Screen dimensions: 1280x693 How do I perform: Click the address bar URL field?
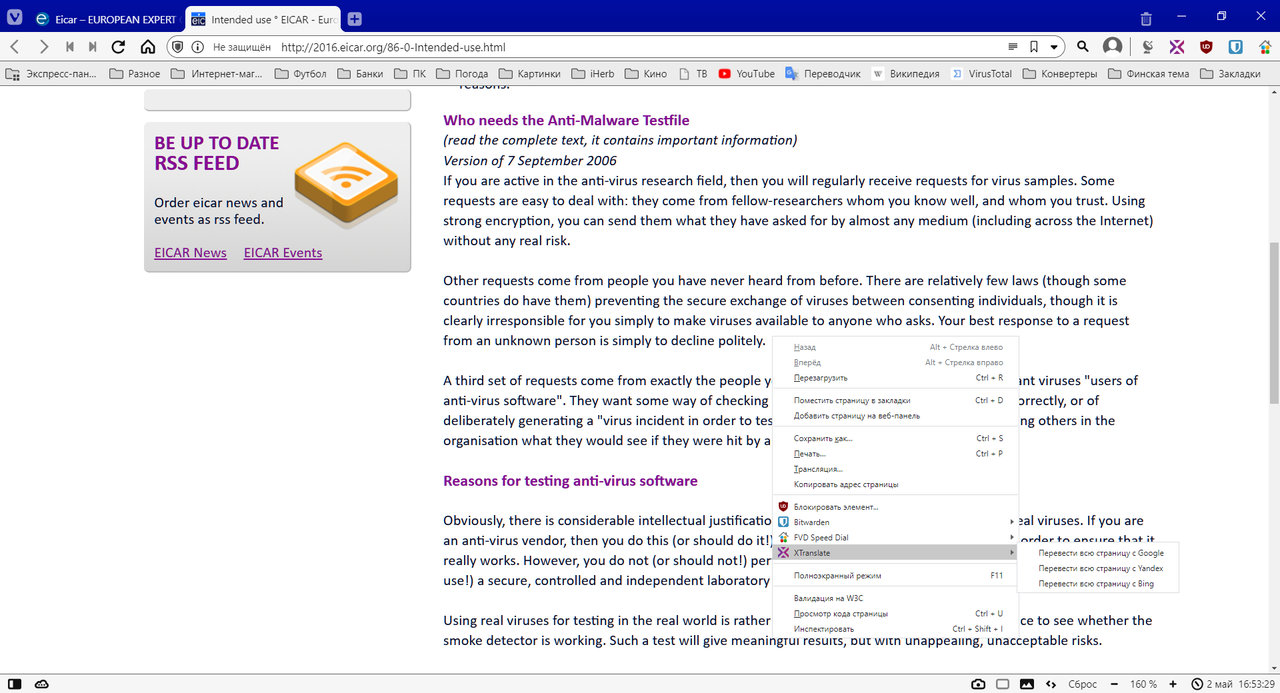pyautogui.click(x=600, y=47)
